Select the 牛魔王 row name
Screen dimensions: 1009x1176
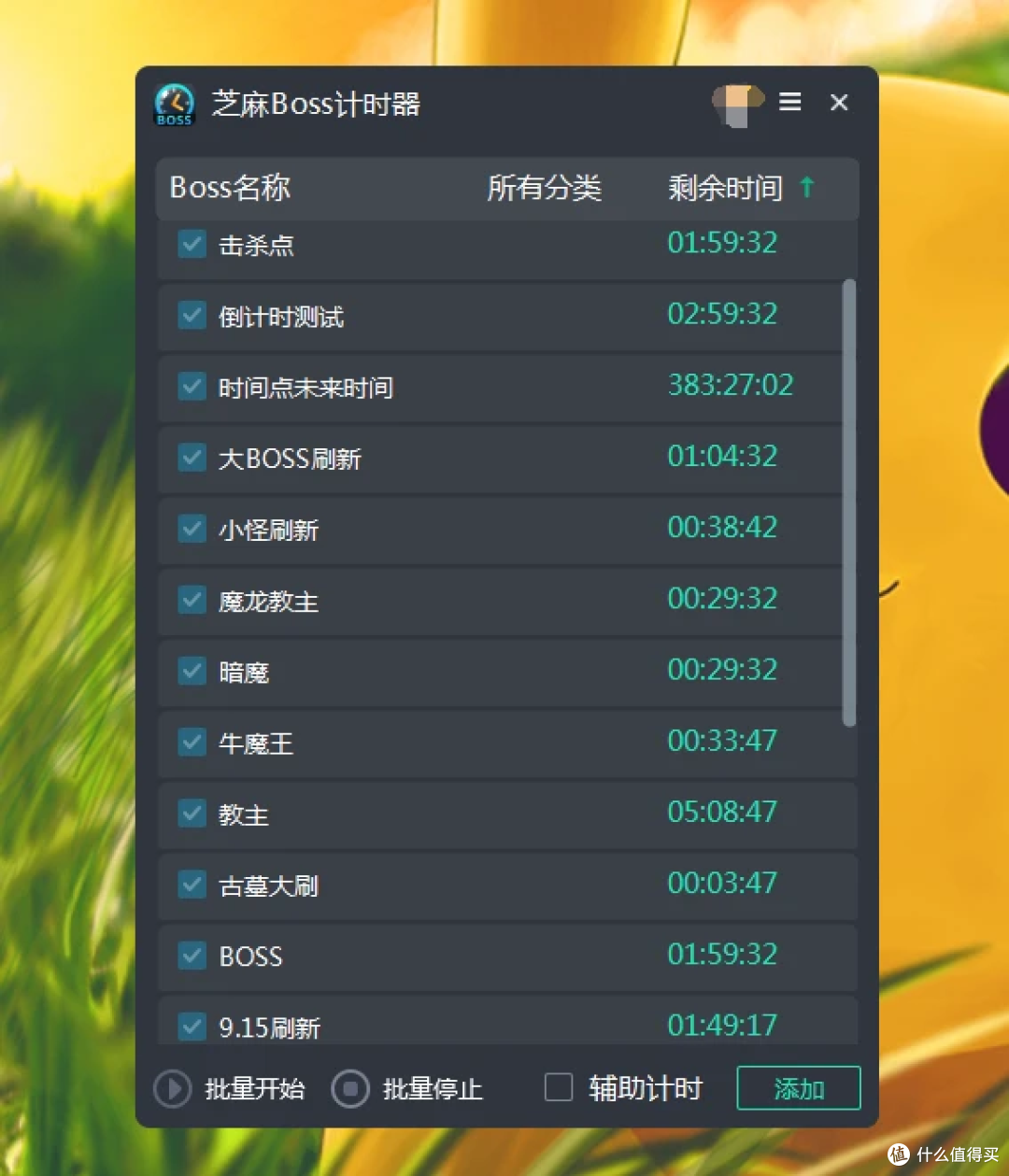pos(256,744)
